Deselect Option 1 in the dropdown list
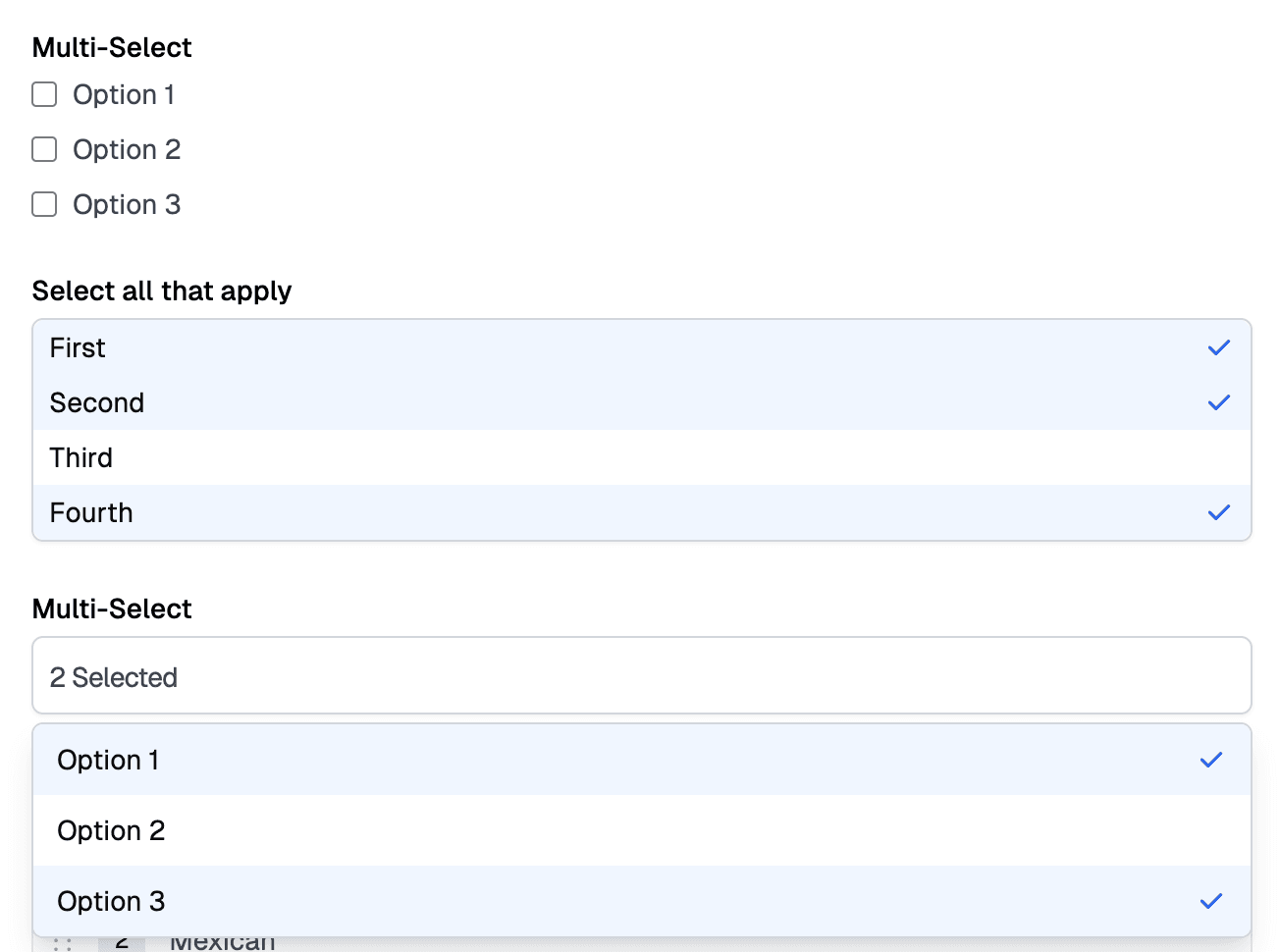 point(642,760)
